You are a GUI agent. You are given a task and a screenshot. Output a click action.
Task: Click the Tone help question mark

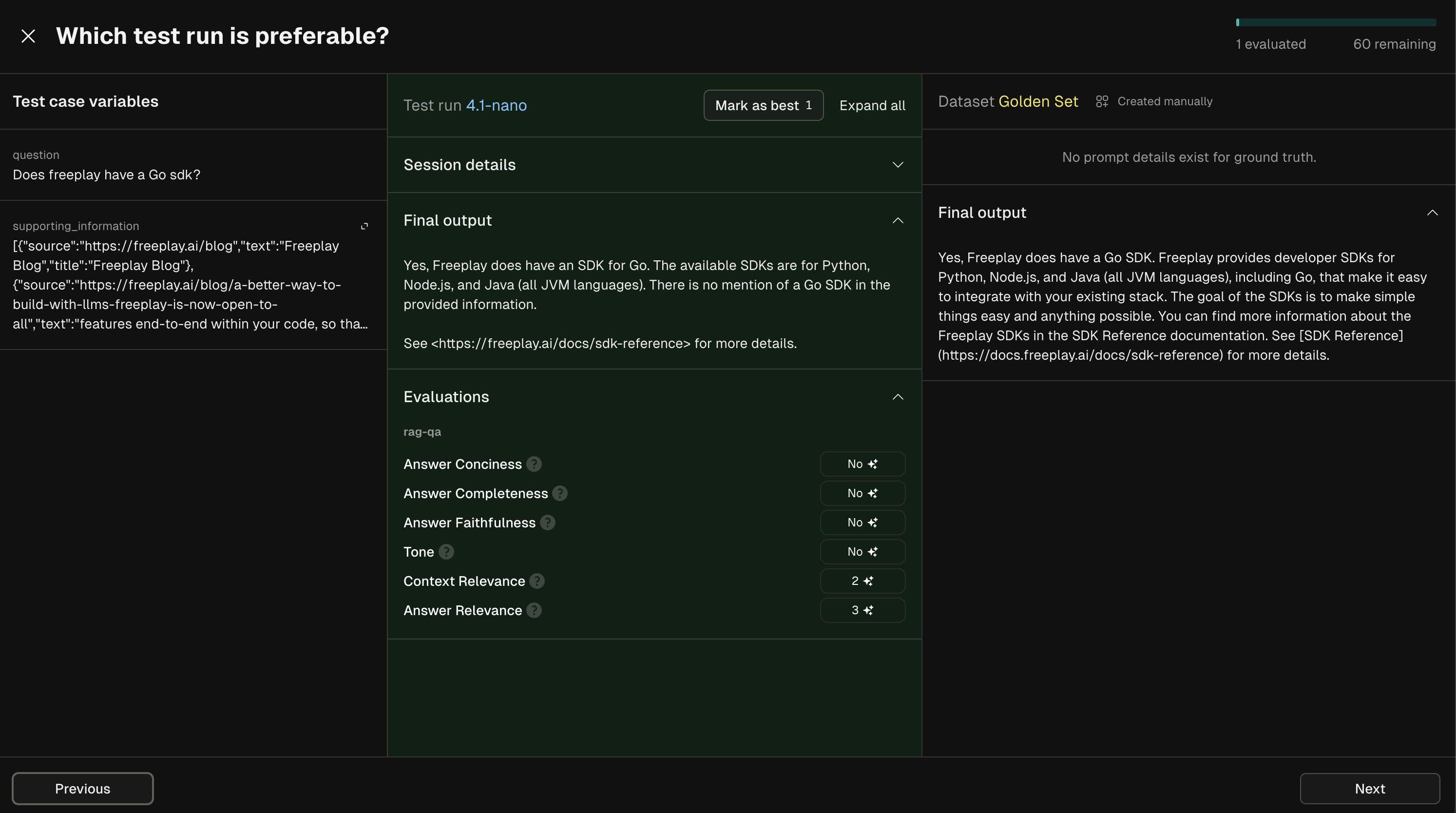click(446, 552)
